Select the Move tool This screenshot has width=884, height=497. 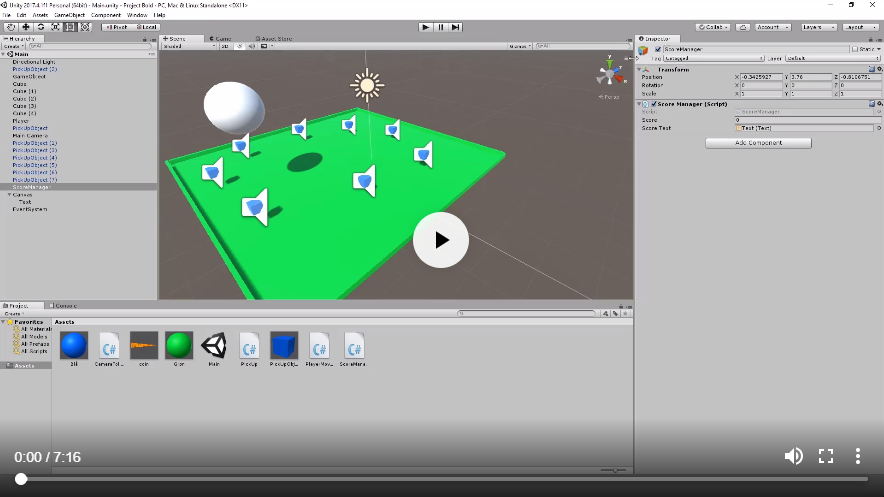(25, 27)
